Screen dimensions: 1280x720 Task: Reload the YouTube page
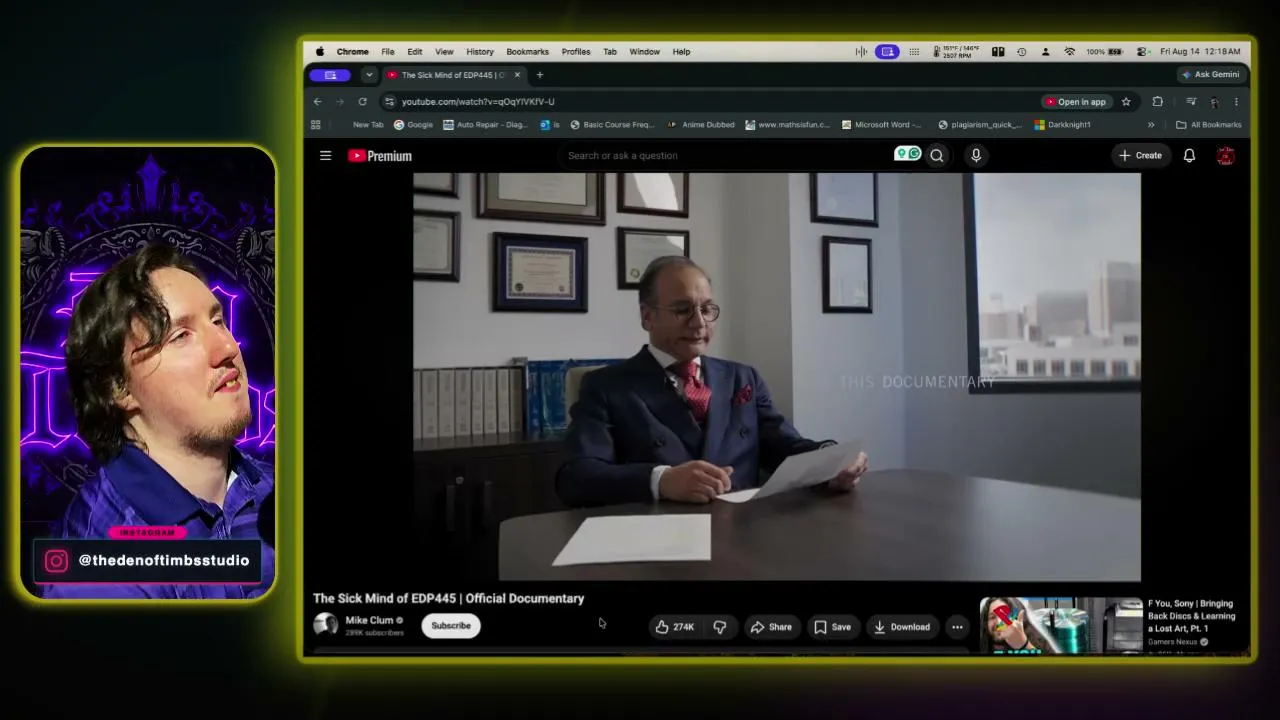click(x=362, y=101)
